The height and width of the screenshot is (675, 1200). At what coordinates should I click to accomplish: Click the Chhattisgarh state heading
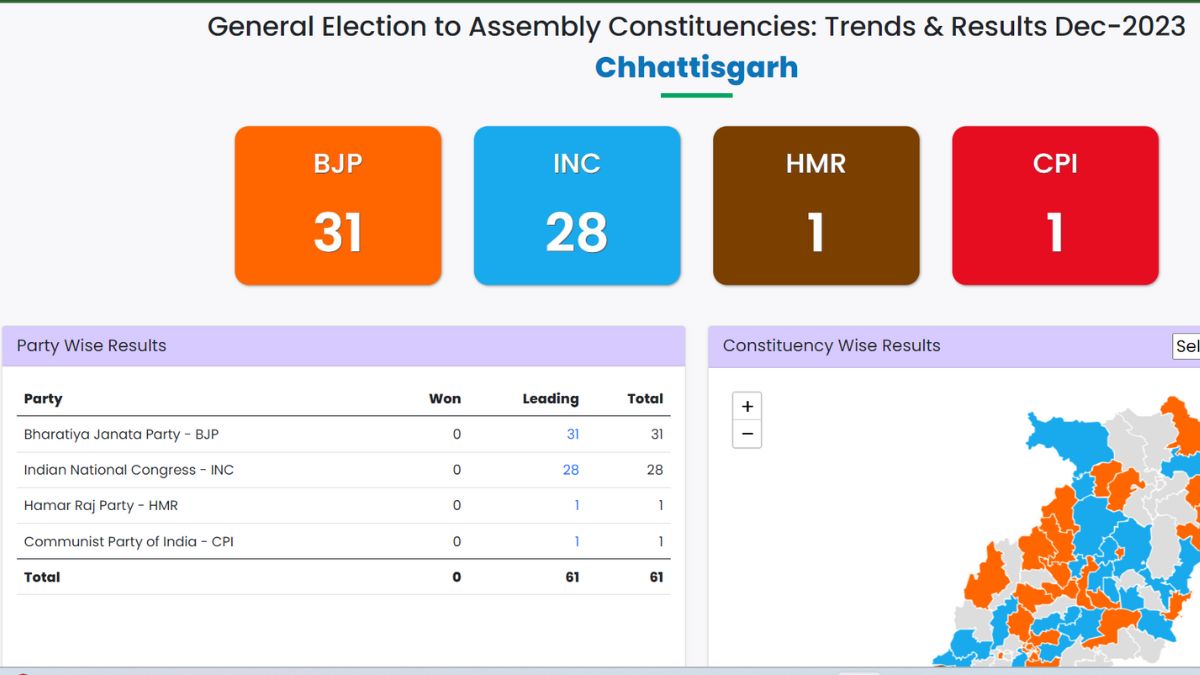click(696, 68)
